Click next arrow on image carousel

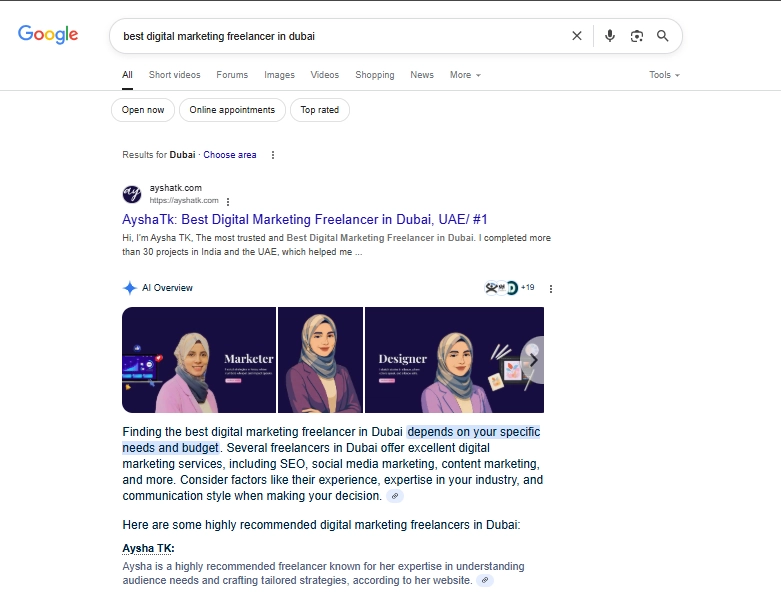[x=533, y=360]
